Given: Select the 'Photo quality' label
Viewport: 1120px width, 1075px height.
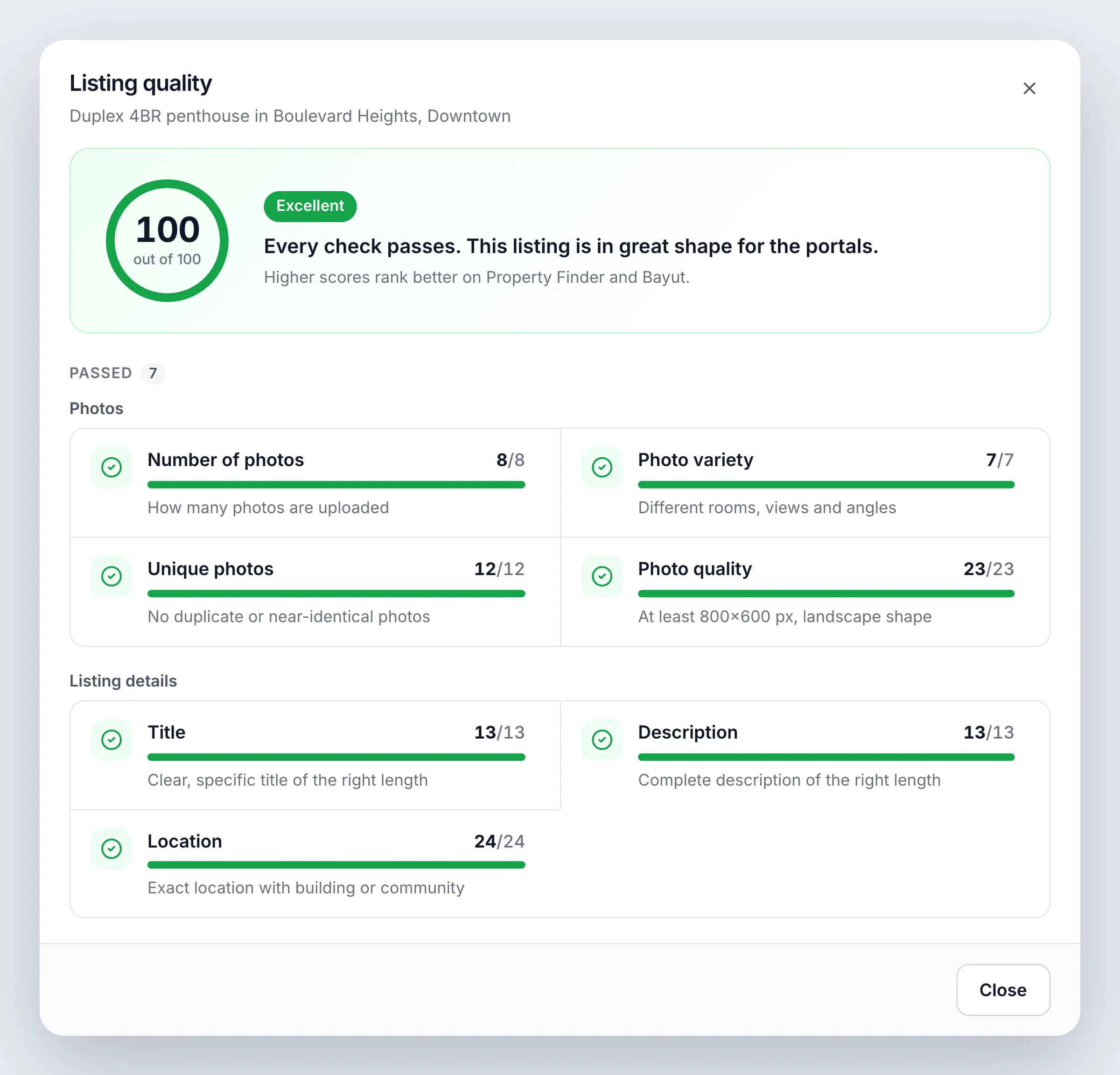Looking at the screenshot, I should [x=695, y=569].
